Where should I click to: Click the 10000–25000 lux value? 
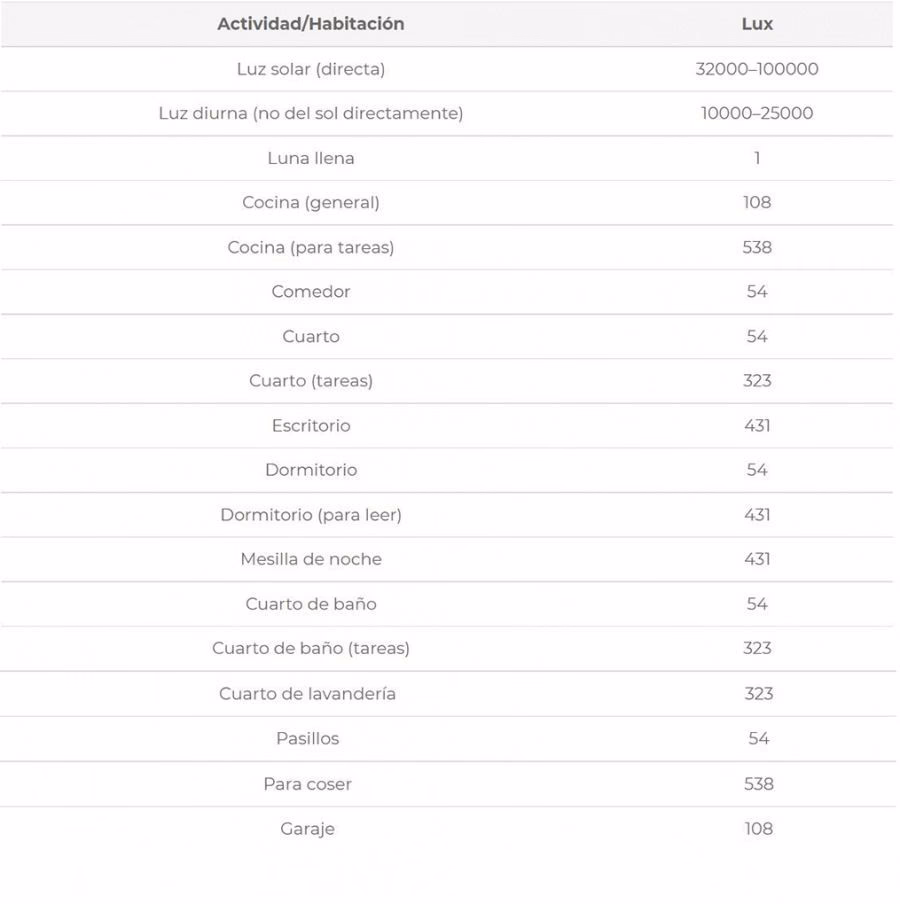coord(757,113)
